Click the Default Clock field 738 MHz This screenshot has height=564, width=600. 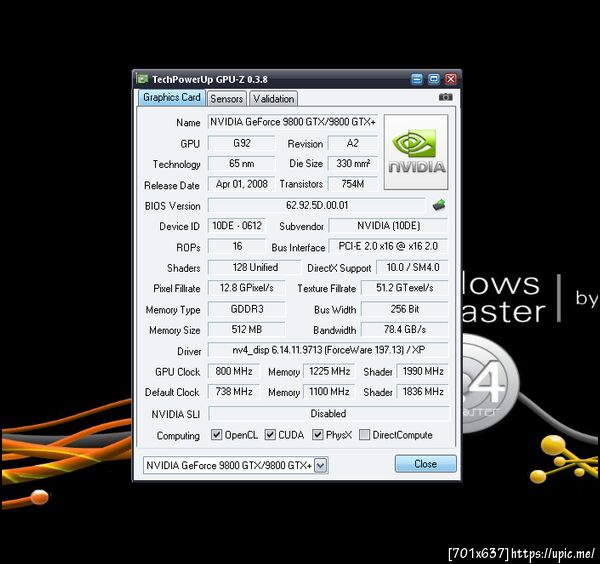point(233,391)
